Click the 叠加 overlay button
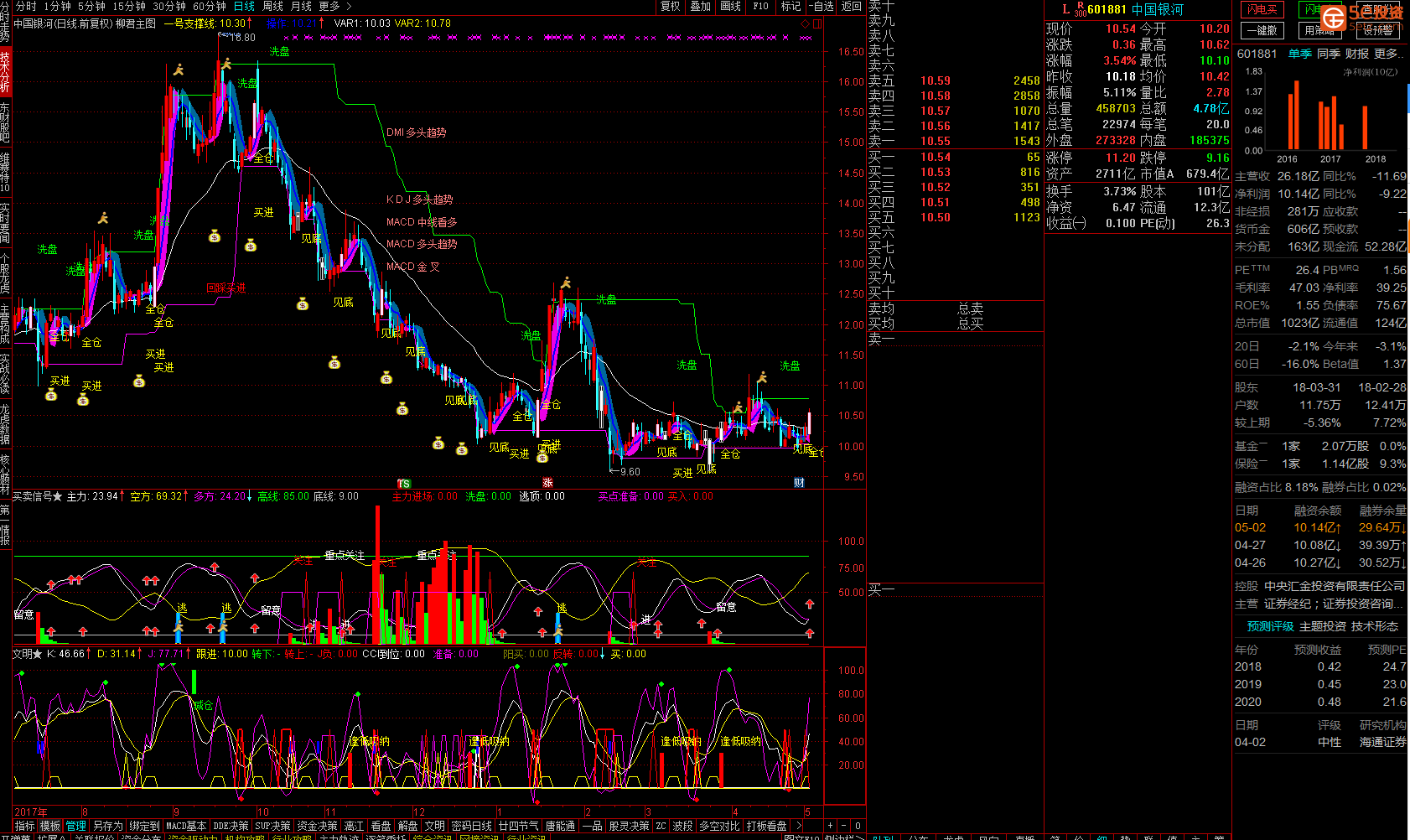Image resolution: width=1410 pixels, height=840 pixels. (700, 6)
